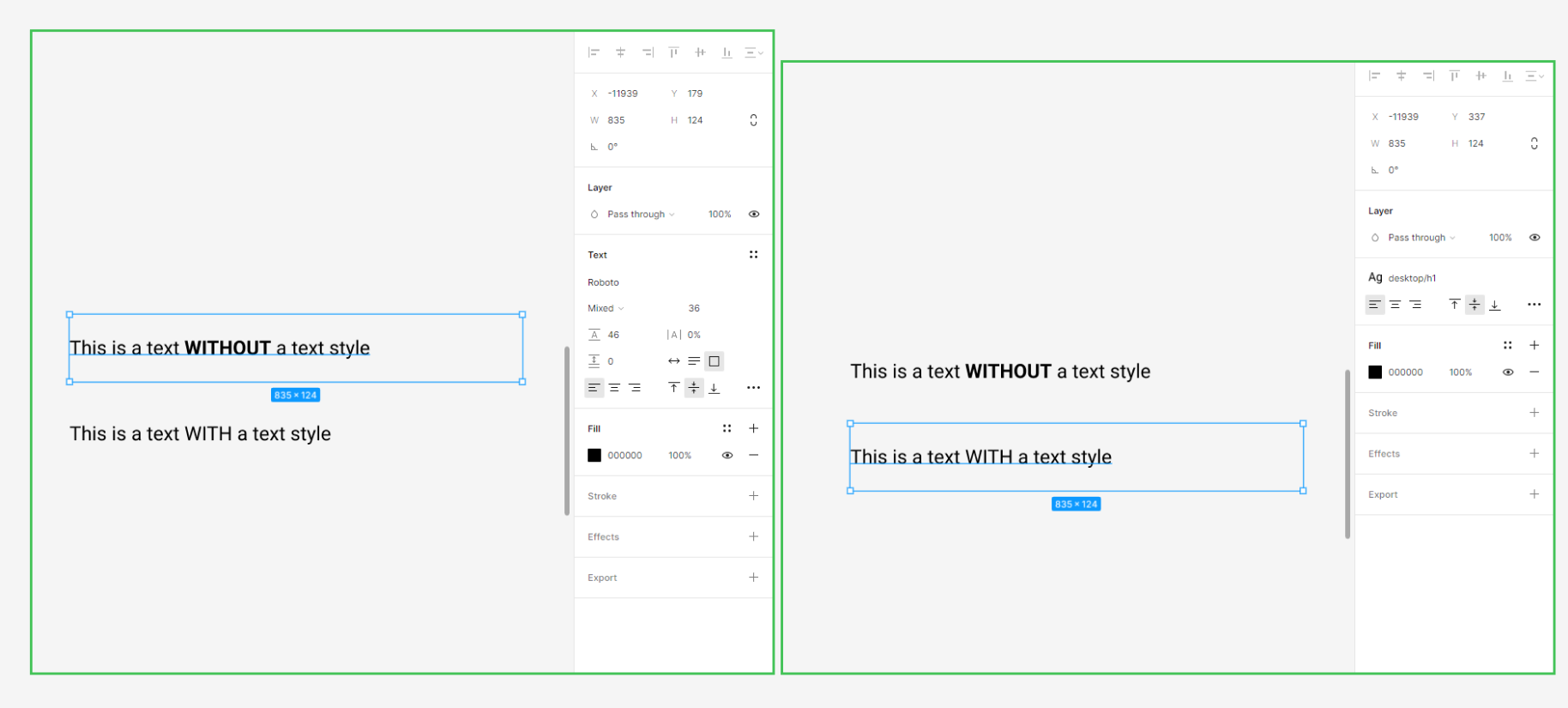Click align horizontal centers in right screenshot
1568x708 pixels.
click(1401, 76)
